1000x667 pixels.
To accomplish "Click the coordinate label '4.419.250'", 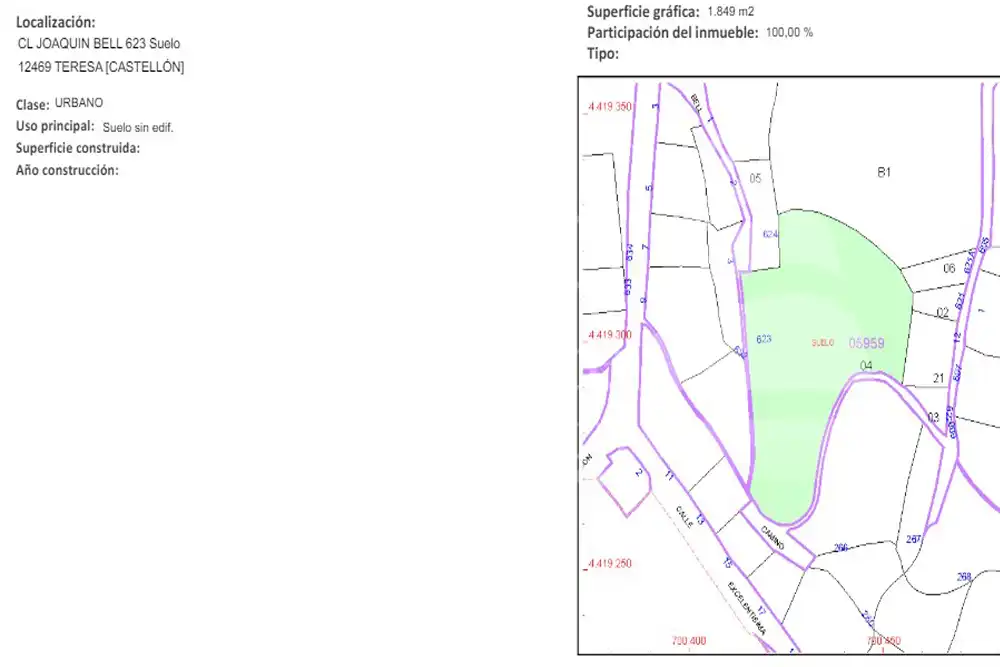I will click(609, 564).
